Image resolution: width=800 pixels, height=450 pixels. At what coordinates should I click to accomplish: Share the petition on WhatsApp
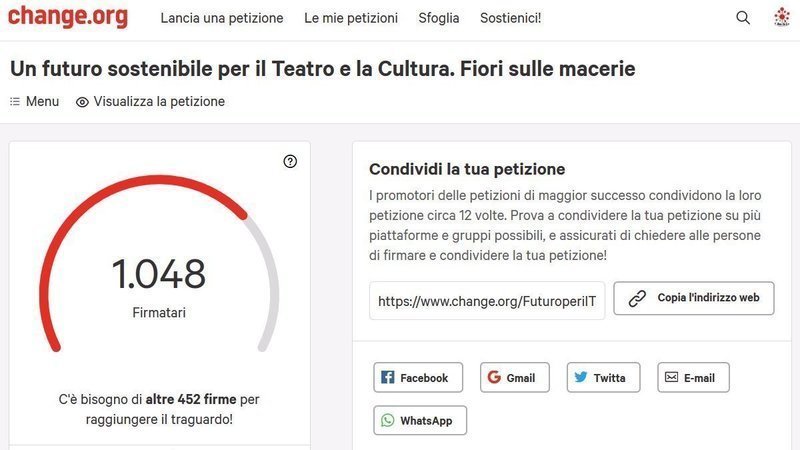point(420,420)
